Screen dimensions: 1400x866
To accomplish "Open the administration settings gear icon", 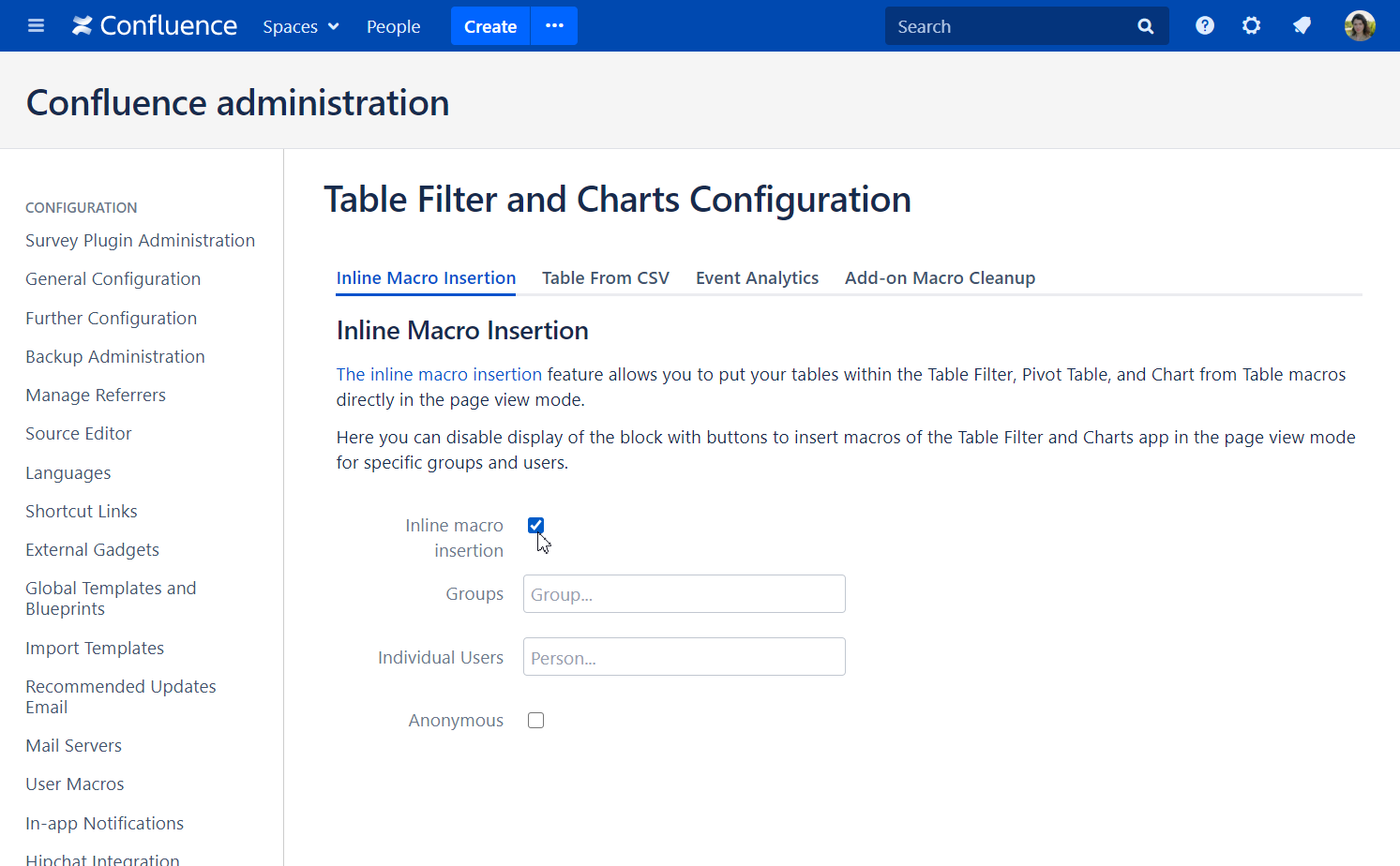I will tap(1251, 25).
